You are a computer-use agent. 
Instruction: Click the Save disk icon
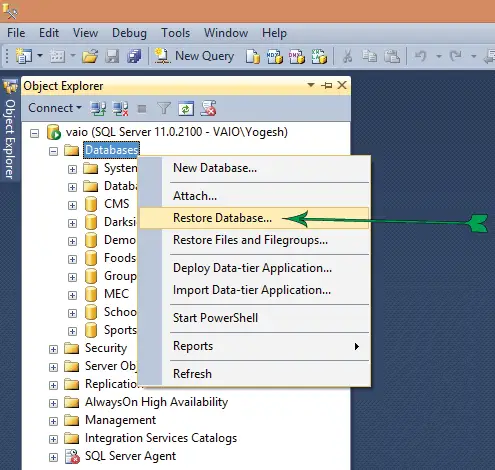click(112, 56)
